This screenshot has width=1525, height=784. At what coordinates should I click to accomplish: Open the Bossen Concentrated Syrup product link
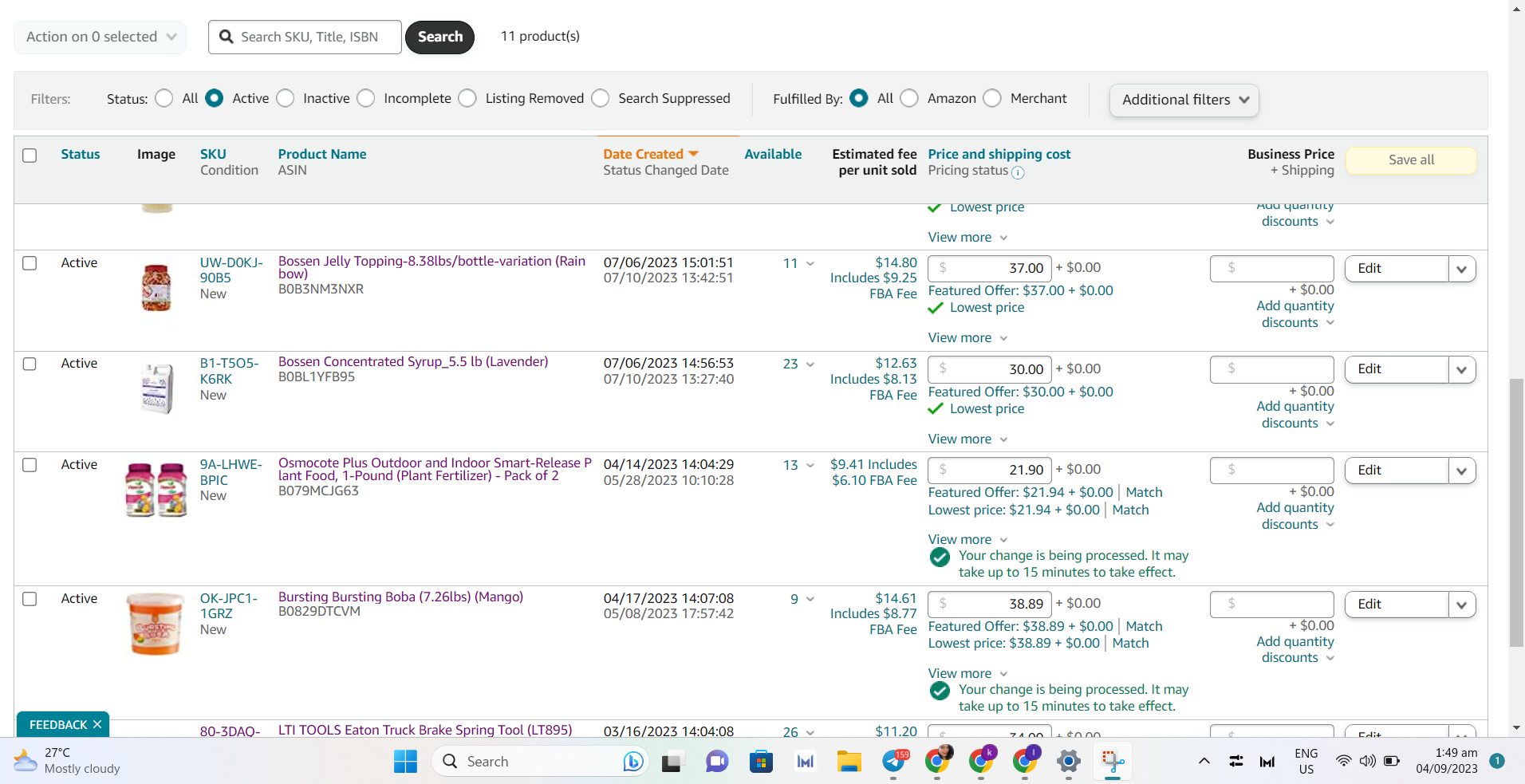(x=413, y=361)
